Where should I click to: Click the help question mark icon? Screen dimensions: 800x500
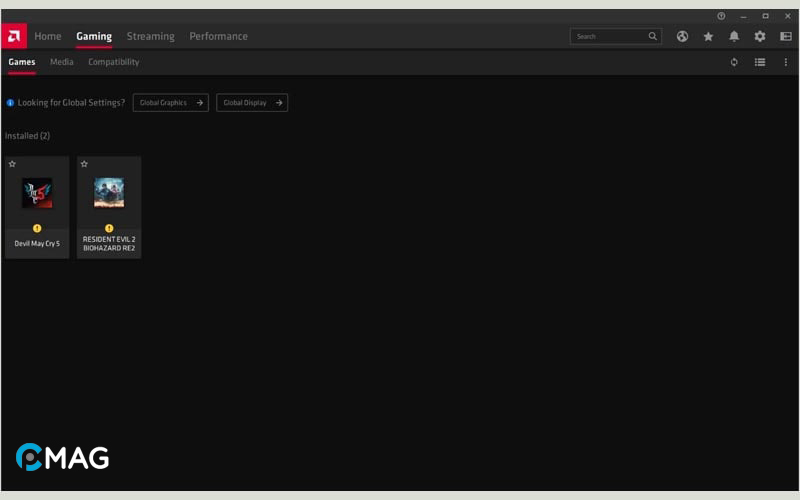click(x=721, y=16)
